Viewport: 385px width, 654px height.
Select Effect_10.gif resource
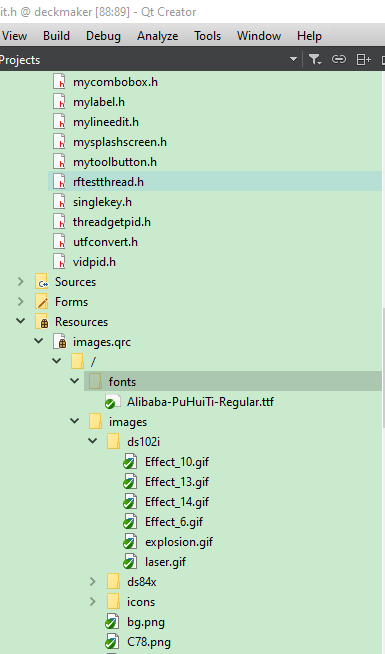point(177,462)
